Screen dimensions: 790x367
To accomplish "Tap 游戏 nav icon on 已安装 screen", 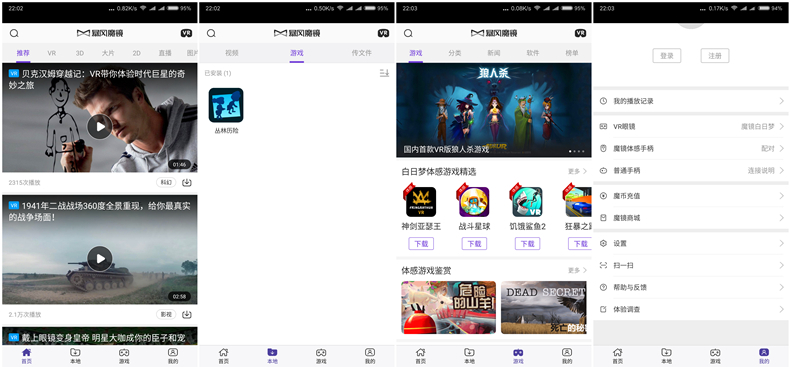I will 321,355.
